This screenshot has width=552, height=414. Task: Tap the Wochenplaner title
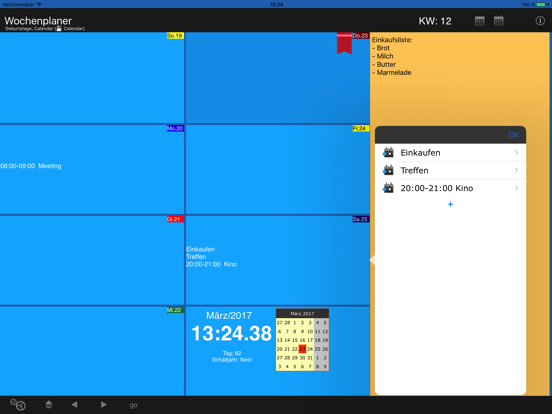38,21
